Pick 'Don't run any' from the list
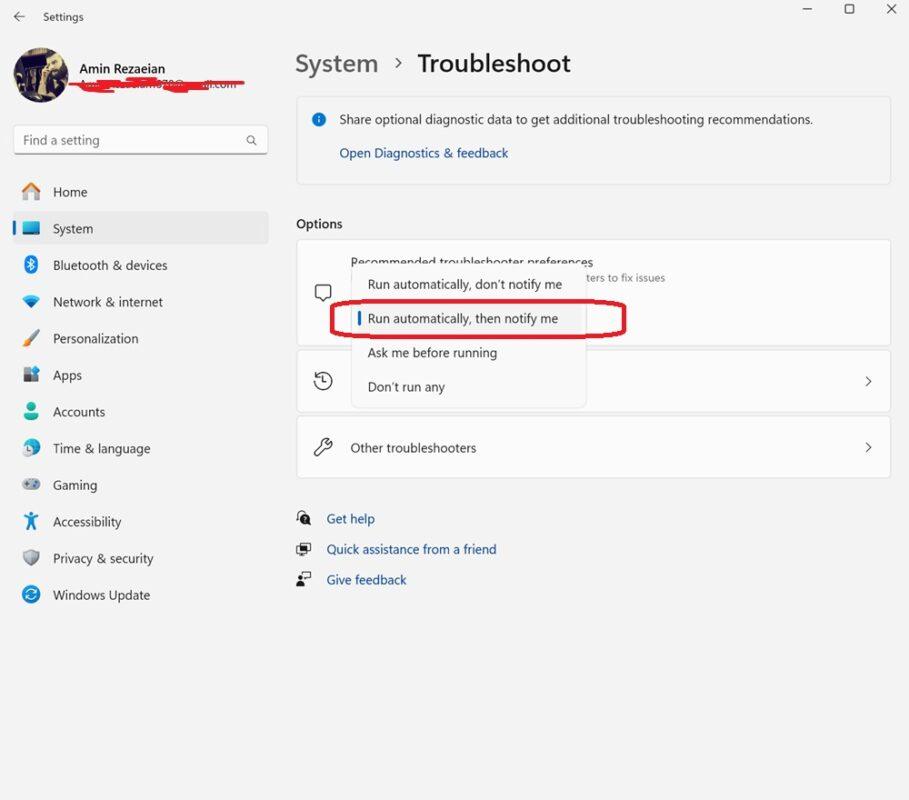 pyautogui.click(x=406, y=387)
